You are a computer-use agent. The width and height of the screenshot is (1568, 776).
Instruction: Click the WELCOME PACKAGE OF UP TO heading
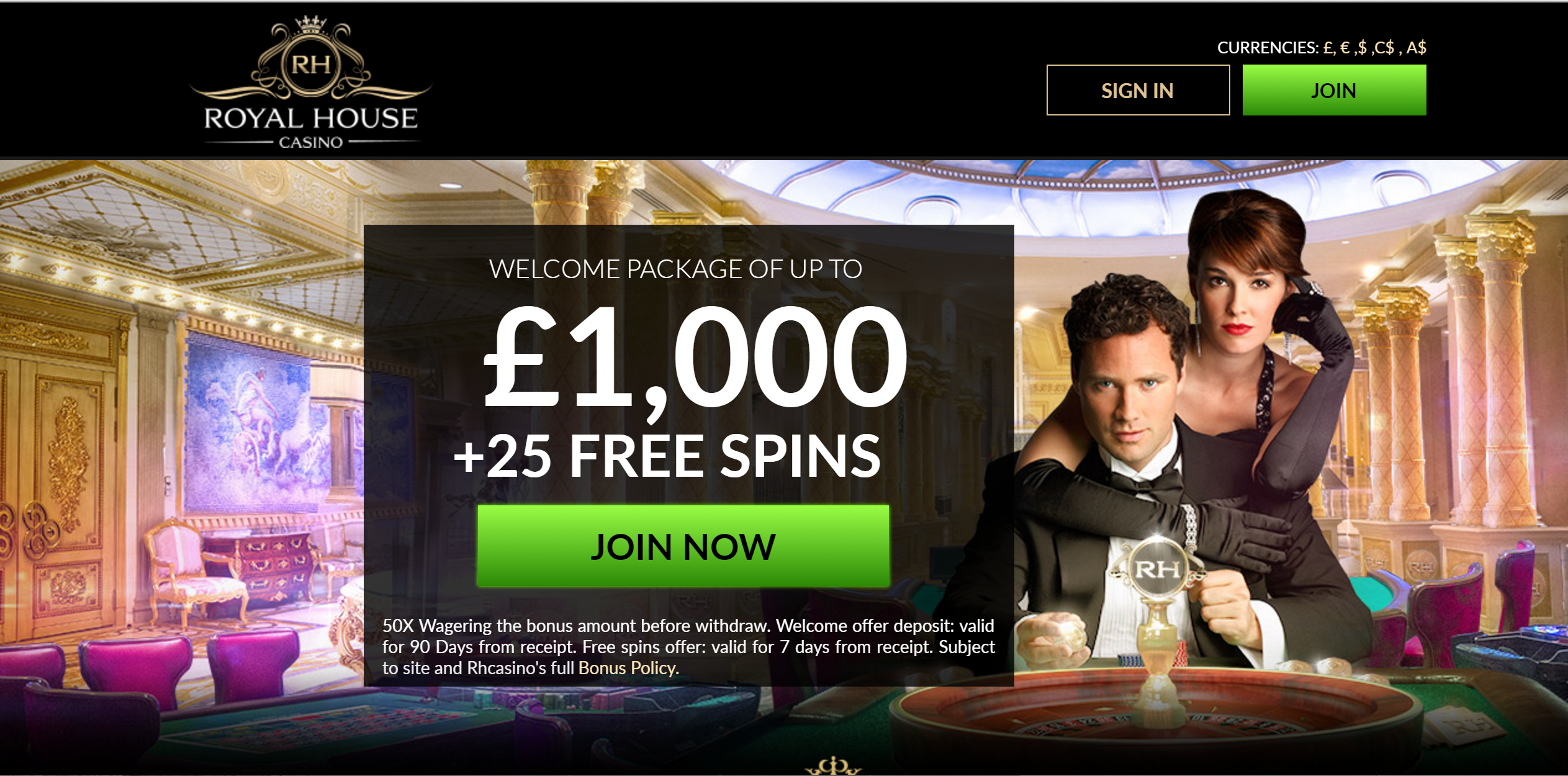[675, 269]
